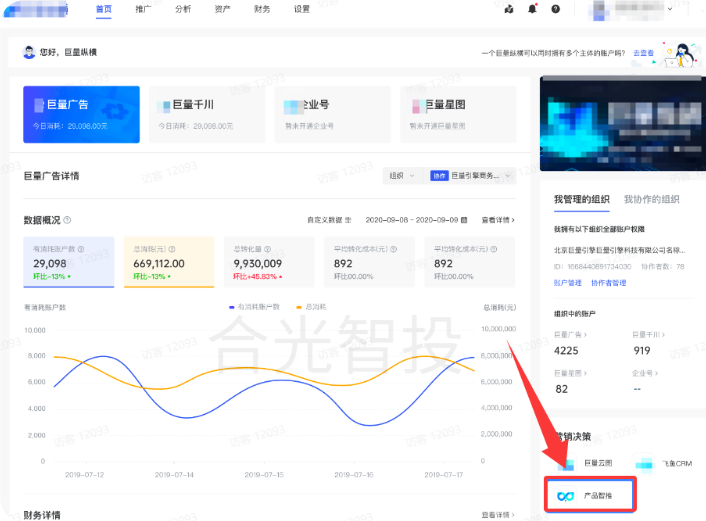Image resolution: width=706 pixels, height=521 pixels.
Task: Select the 巨量星图 product card
Action: pyautogui.click(x=458, y=114)
